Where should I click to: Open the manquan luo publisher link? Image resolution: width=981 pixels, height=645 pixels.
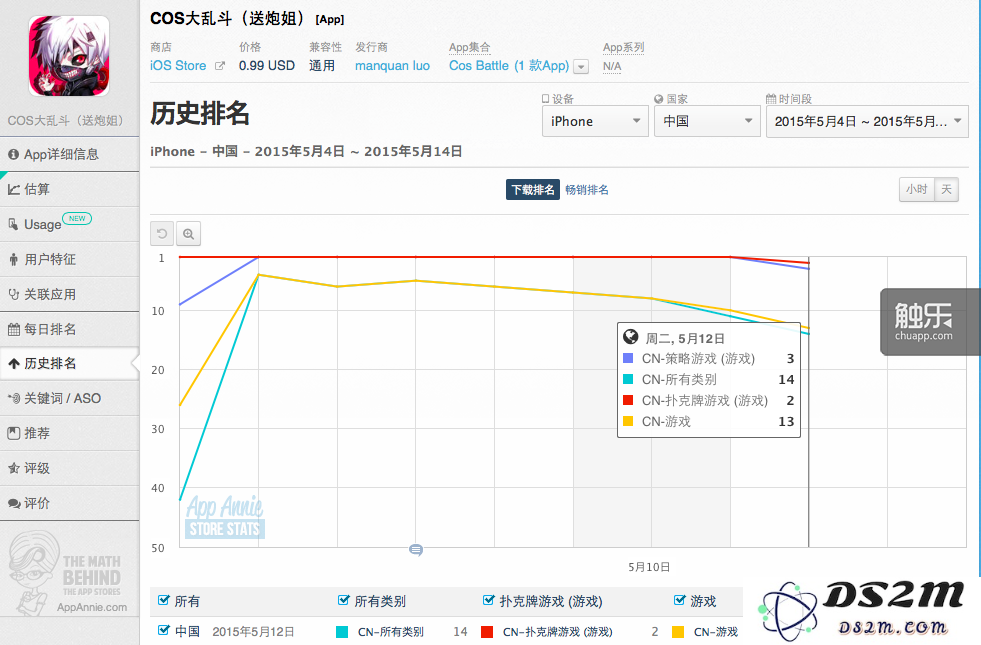[392, 66]
